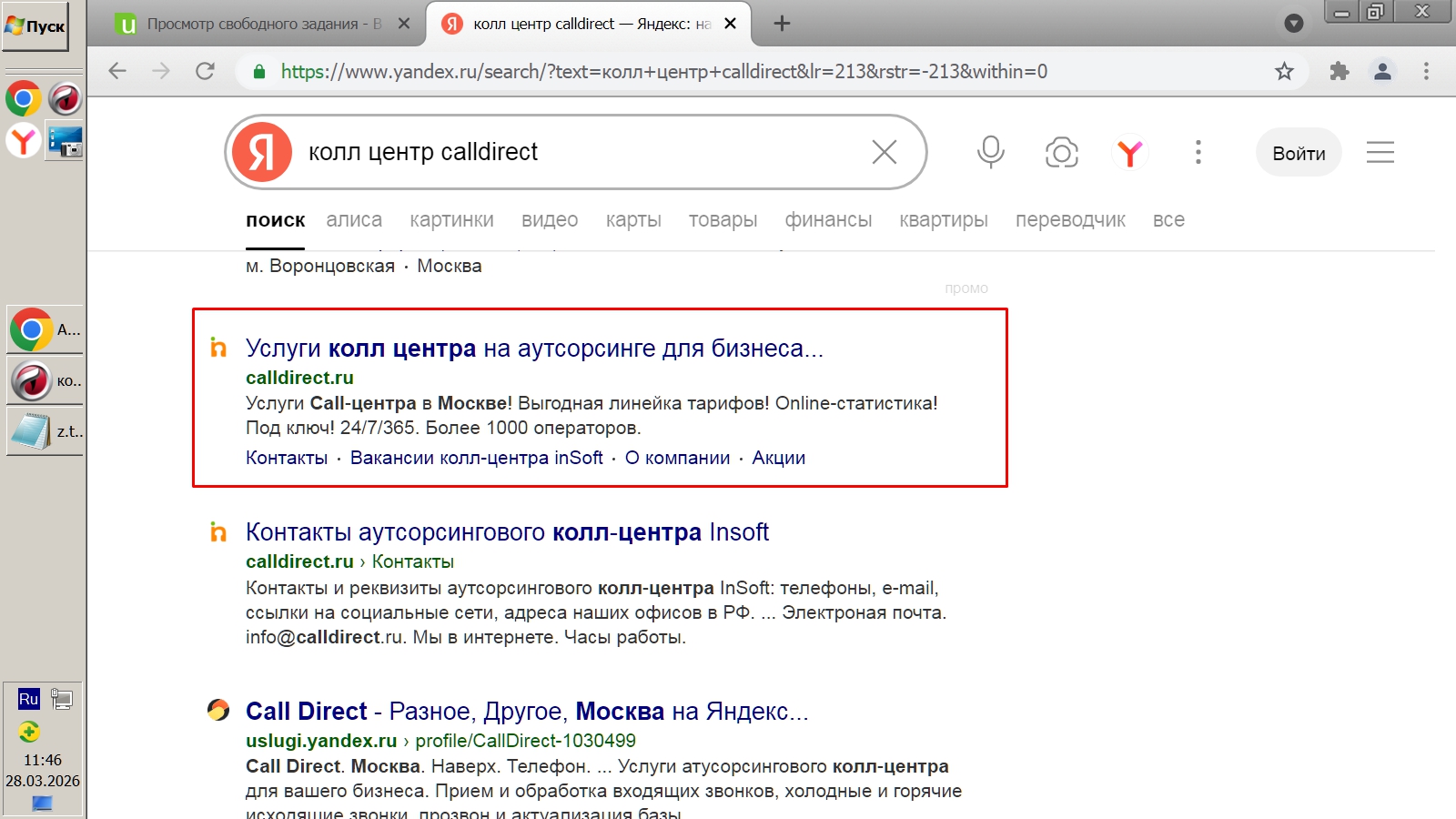This screenshot has height=819, width=1456.
Task: Click the green shield tray icon
Action: coord(29,732)
